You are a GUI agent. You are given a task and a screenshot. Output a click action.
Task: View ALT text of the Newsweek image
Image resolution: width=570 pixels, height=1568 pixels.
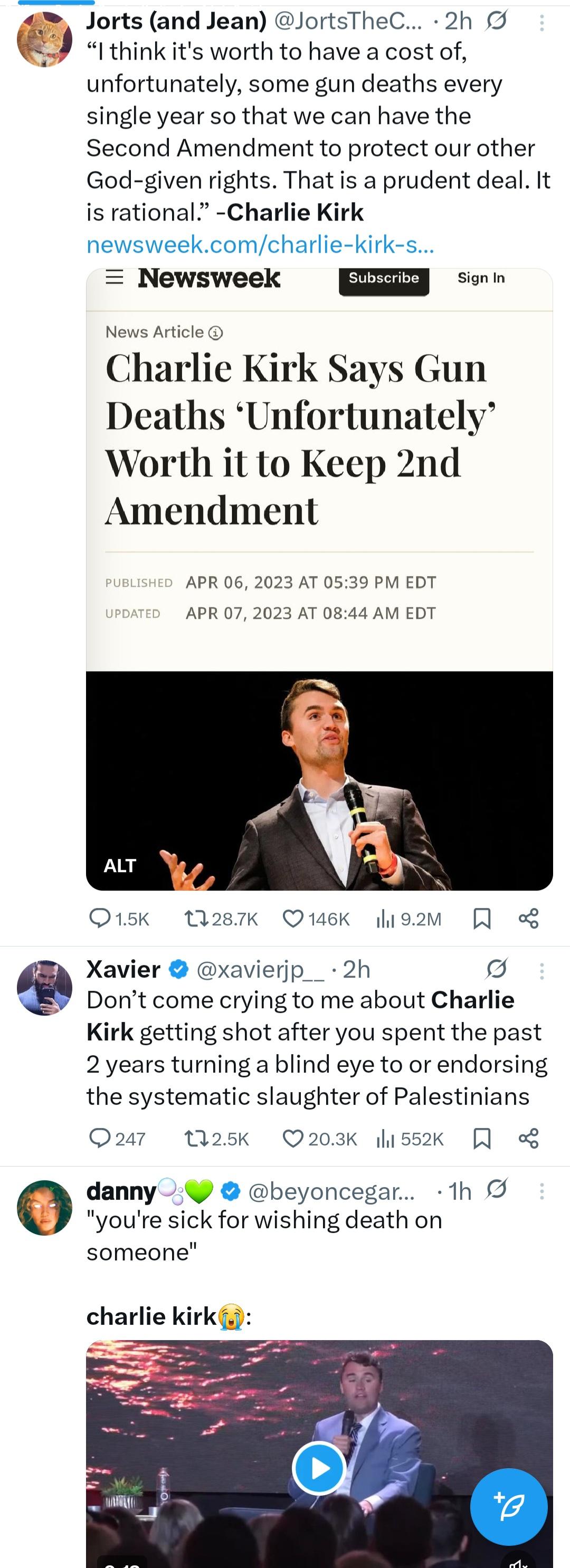click(x=120, y=866)
